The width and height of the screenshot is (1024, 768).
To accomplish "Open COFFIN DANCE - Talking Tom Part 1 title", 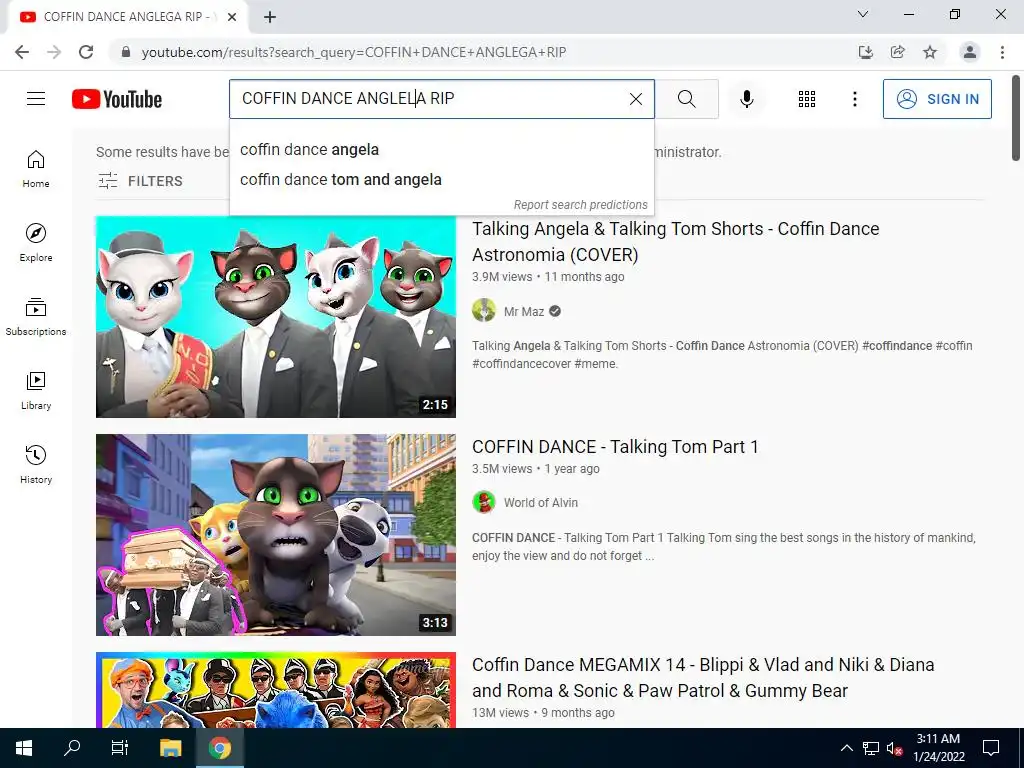I will [615, 447].
